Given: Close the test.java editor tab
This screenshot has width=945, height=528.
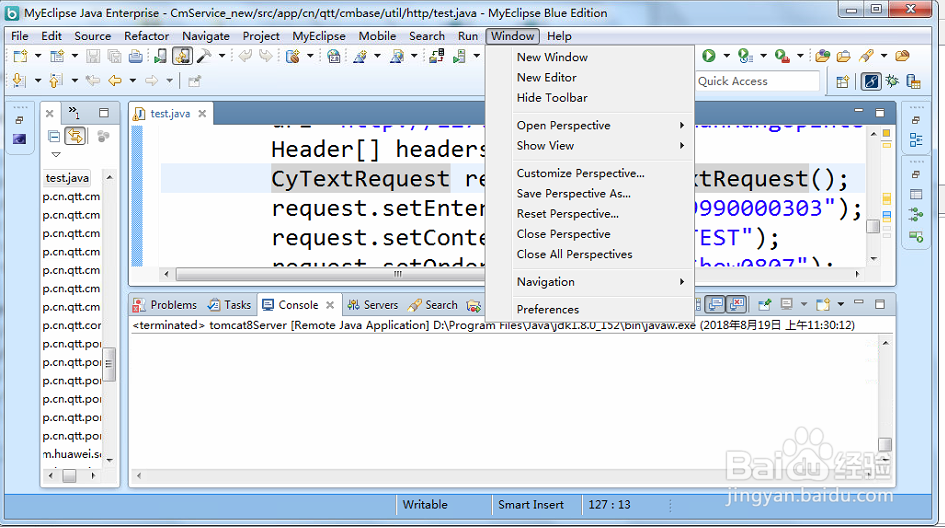Looking at the screenshot, I should coord(202,113).
